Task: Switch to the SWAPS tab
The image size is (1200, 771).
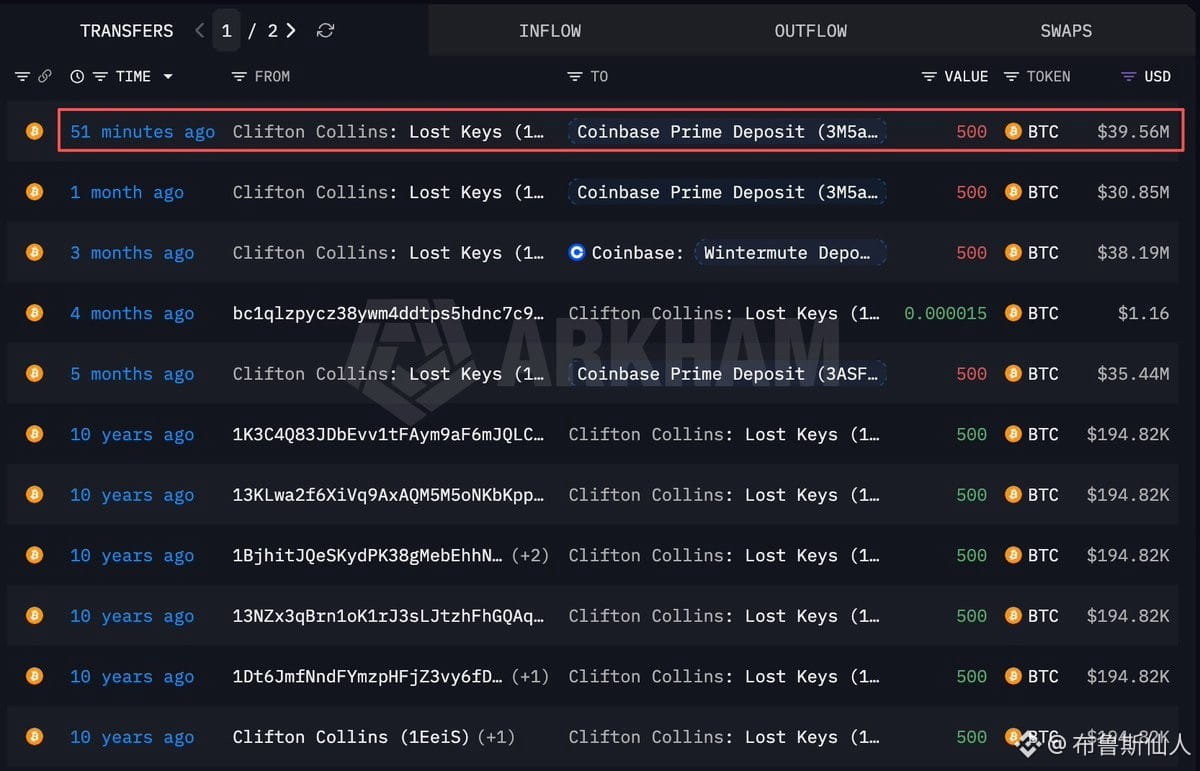Action: pyautogui.click(x=1066, y=31)
